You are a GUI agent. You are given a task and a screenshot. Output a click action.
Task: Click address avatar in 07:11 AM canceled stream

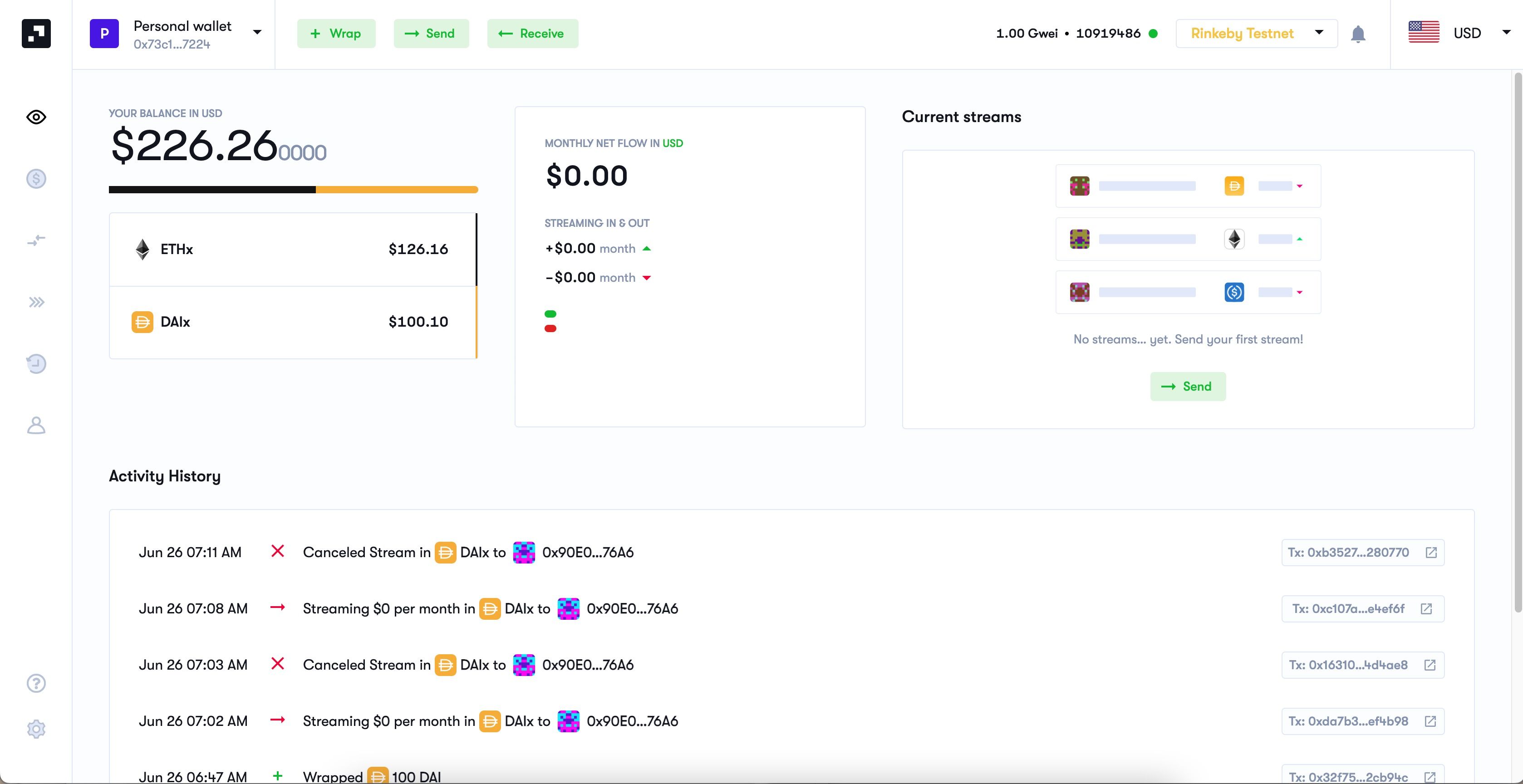(x=524, y=552)
